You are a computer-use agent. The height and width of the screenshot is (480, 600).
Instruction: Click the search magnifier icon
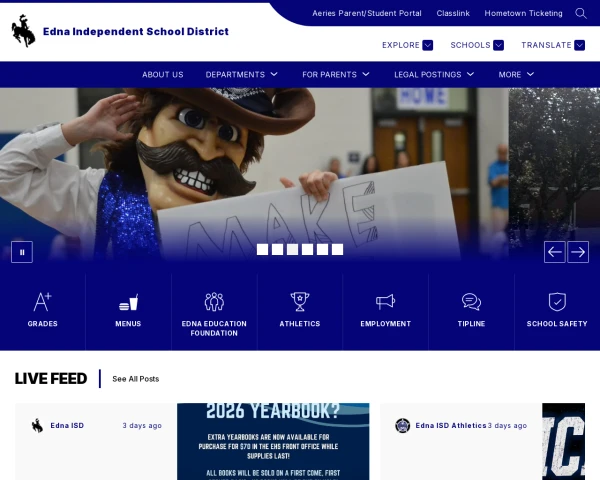581,13
